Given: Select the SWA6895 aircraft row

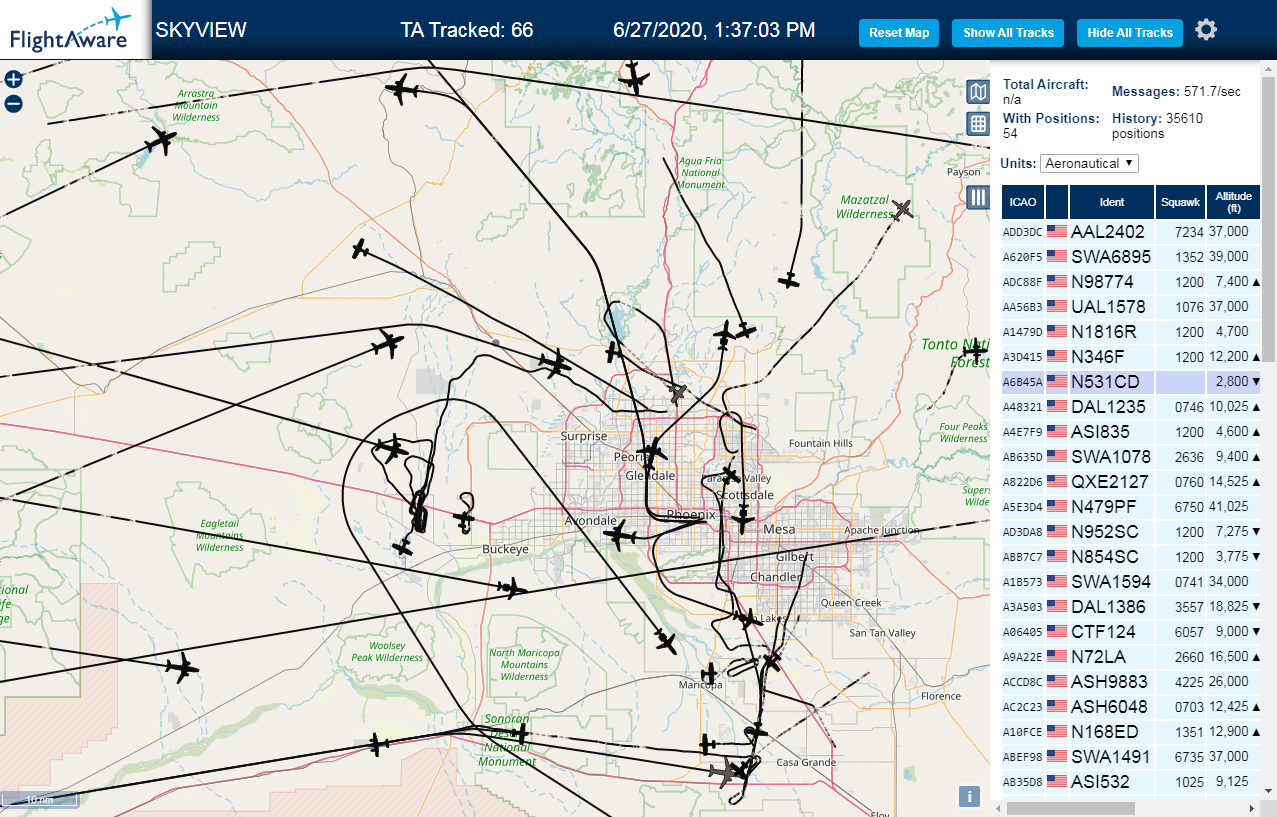Looking at the screenshot, I should pos(1132,257).
